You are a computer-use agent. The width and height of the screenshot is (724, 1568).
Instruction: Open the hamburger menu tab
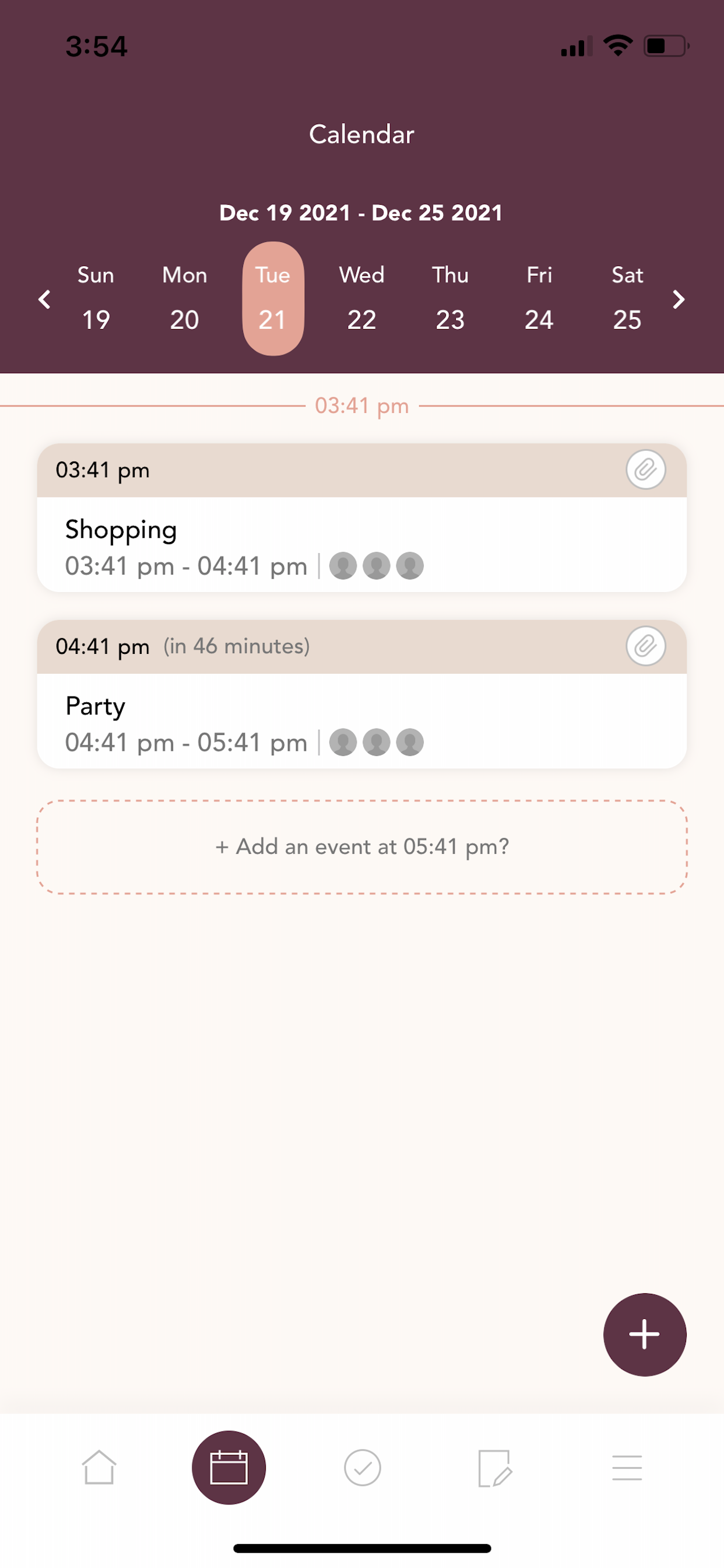627,1468
